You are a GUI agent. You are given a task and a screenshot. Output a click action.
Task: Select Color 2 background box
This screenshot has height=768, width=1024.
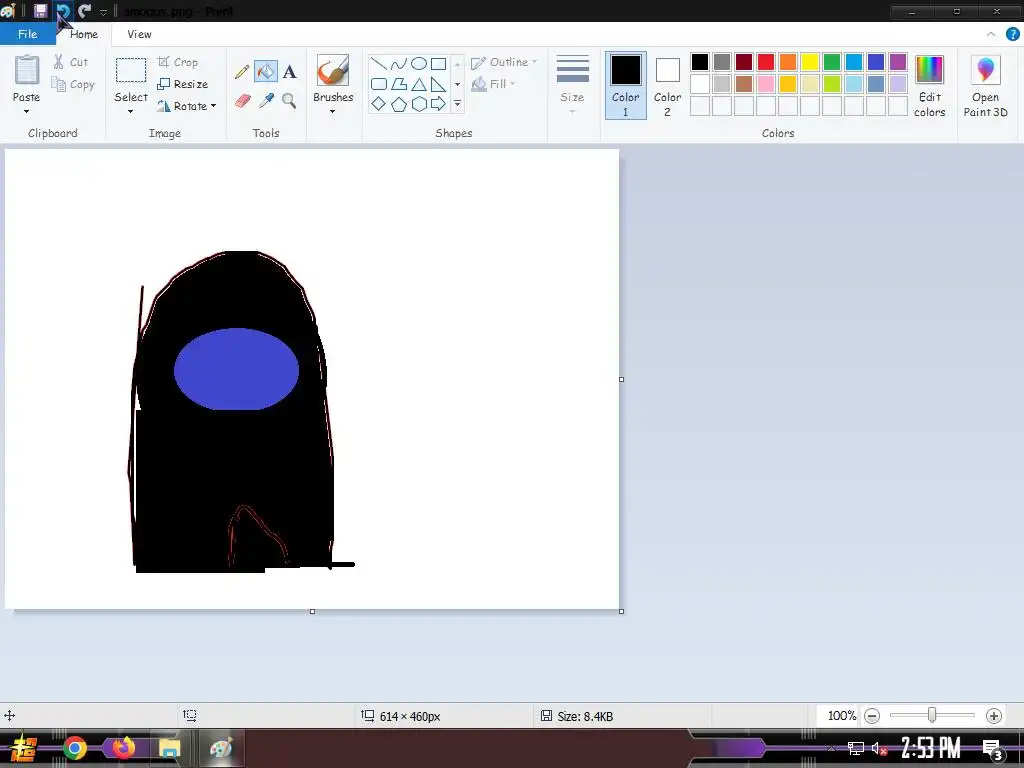[x=667, y=86]
